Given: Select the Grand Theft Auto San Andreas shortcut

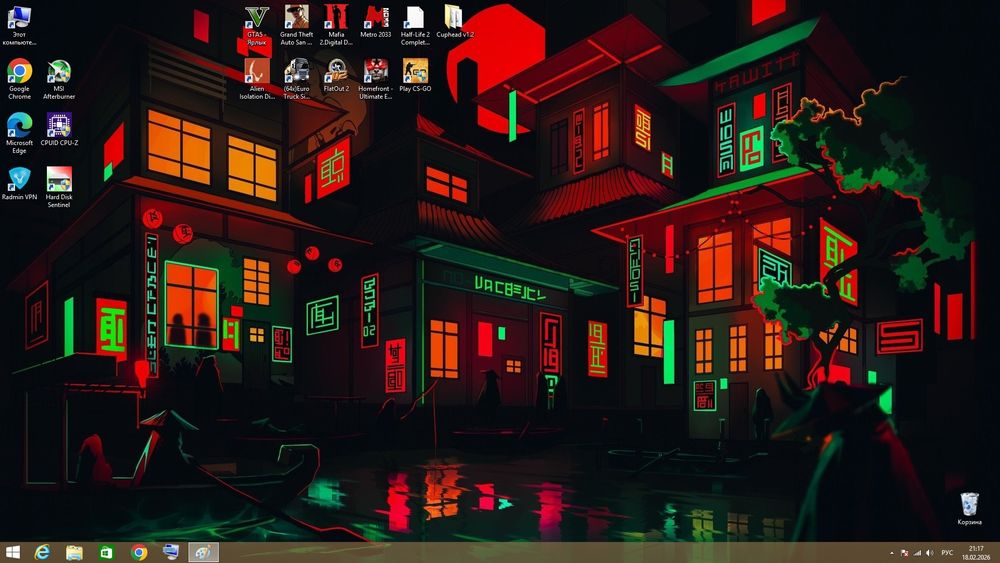Looking at the screenshot, I should pyautogui.click(x=297, y=25).
